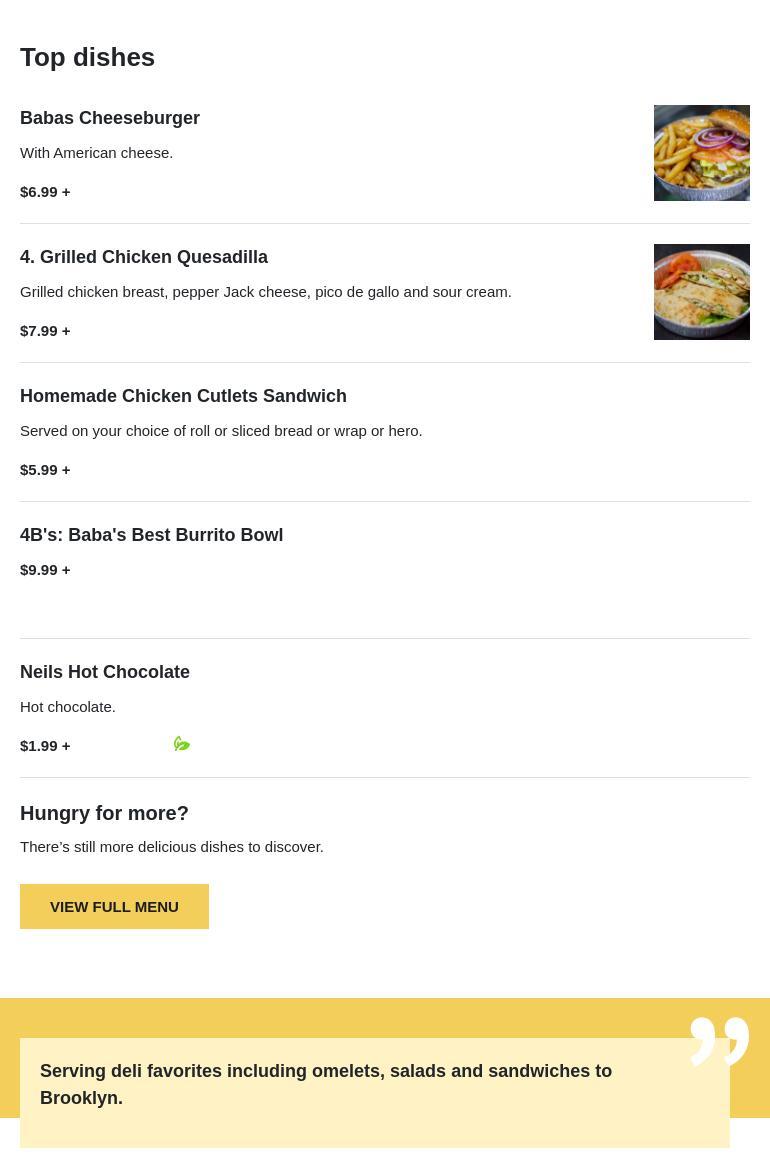The height and width of the screenshot is (1176, 770).
Task: Click the green leaf icon near Hot Chocolate
Action: 181,744
